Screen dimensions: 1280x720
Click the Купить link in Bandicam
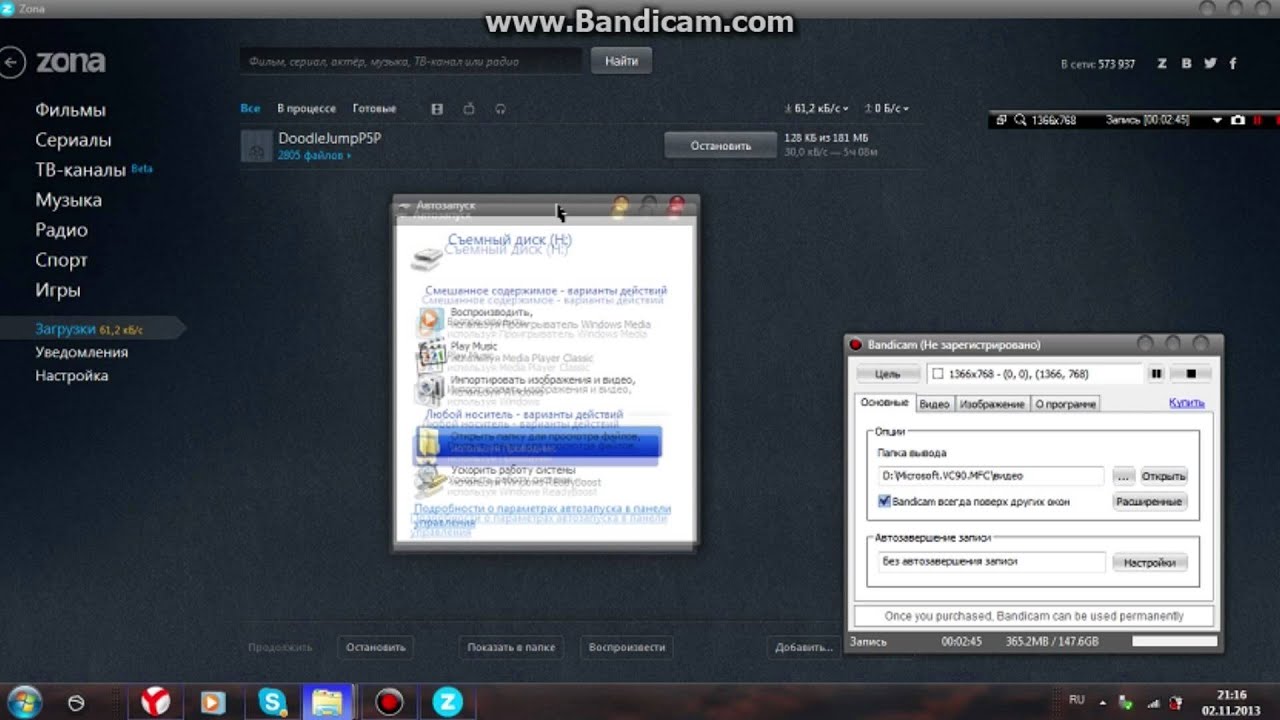pyautogui.click(x=1186, y=402)
